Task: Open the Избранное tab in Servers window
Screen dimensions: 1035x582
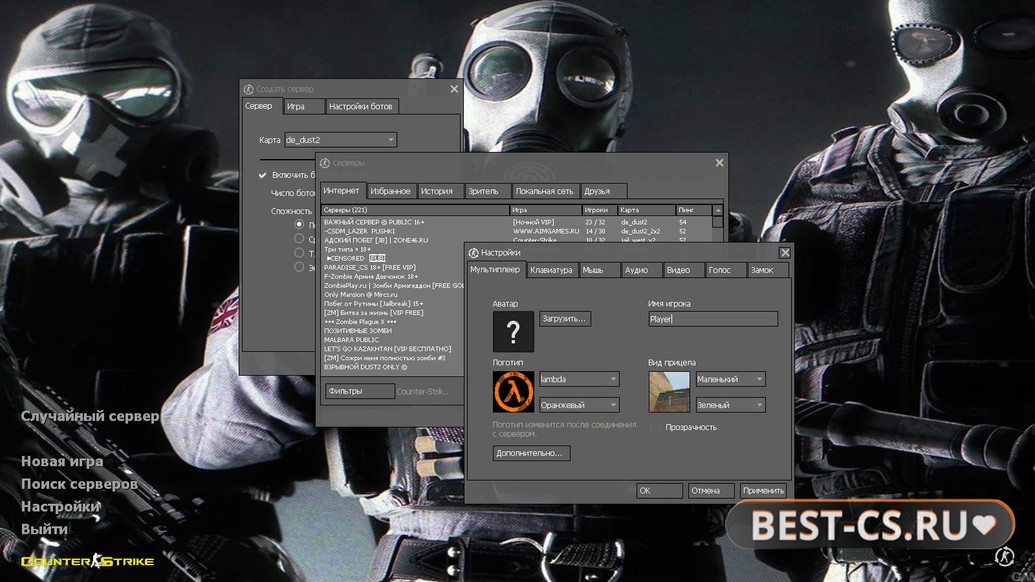Action: [x=390, y=191]
